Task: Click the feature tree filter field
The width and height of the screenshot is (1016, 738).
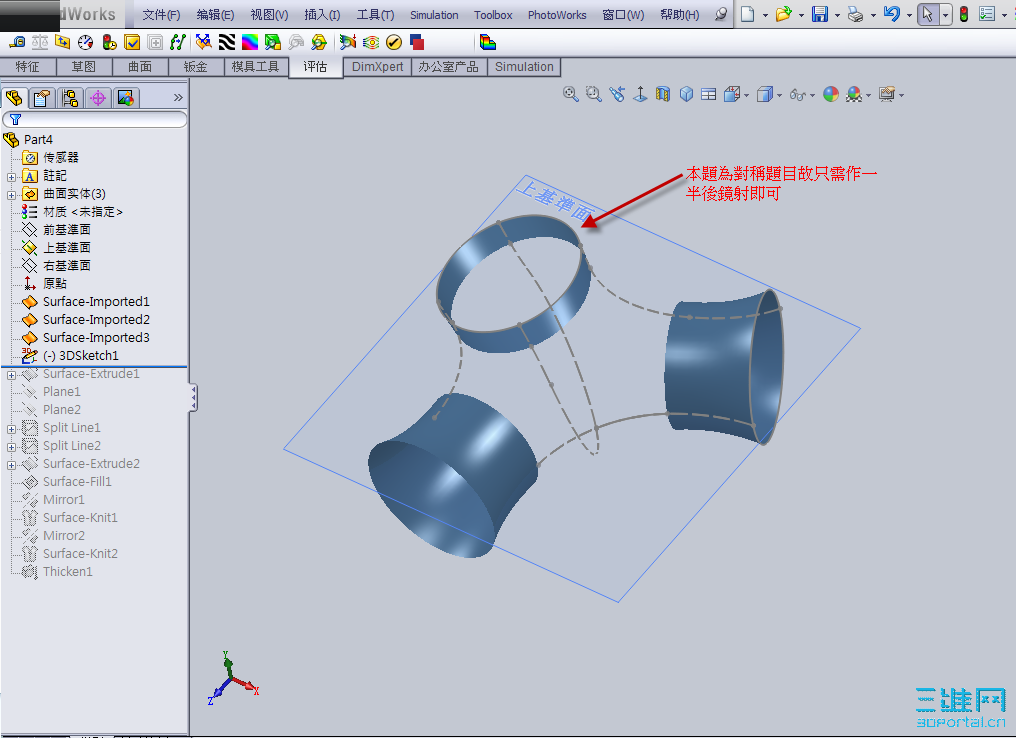Action: pos(95,119)
